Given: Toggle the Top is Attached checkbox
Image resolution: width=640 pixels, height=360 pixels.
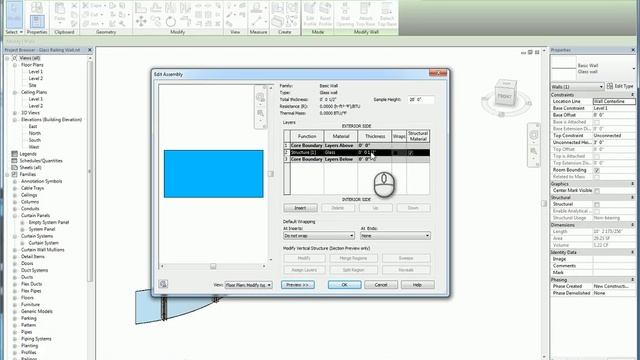Looking at the screenshot, I should tap(597, 156).
